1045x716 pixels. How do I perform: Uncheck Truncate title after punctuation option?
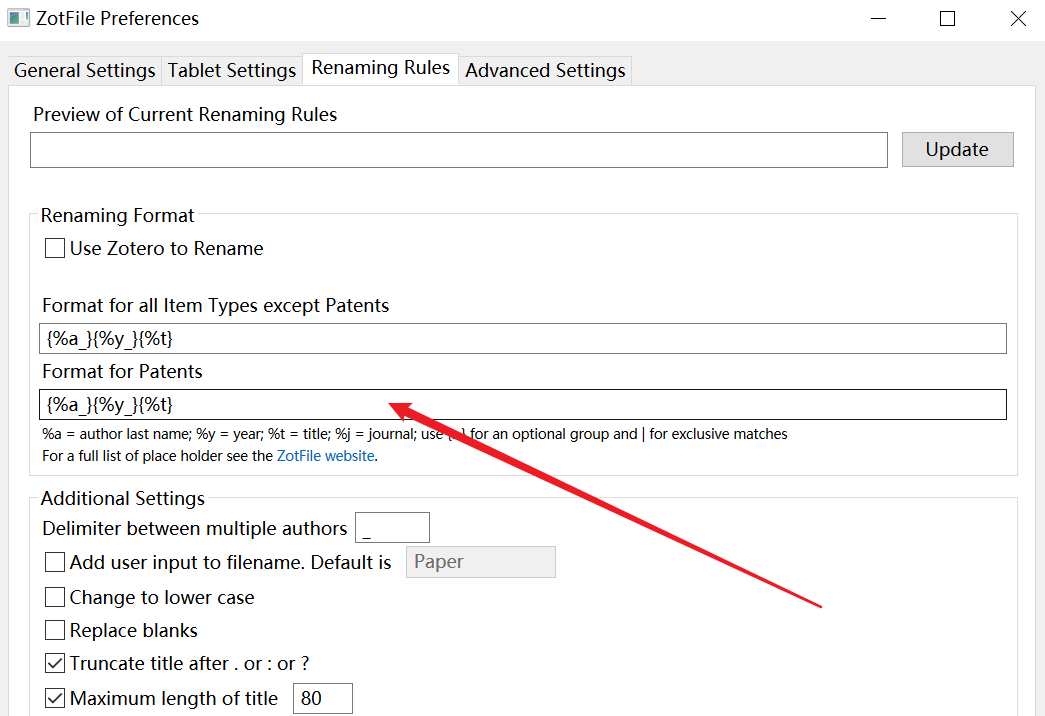coord(56,664)
